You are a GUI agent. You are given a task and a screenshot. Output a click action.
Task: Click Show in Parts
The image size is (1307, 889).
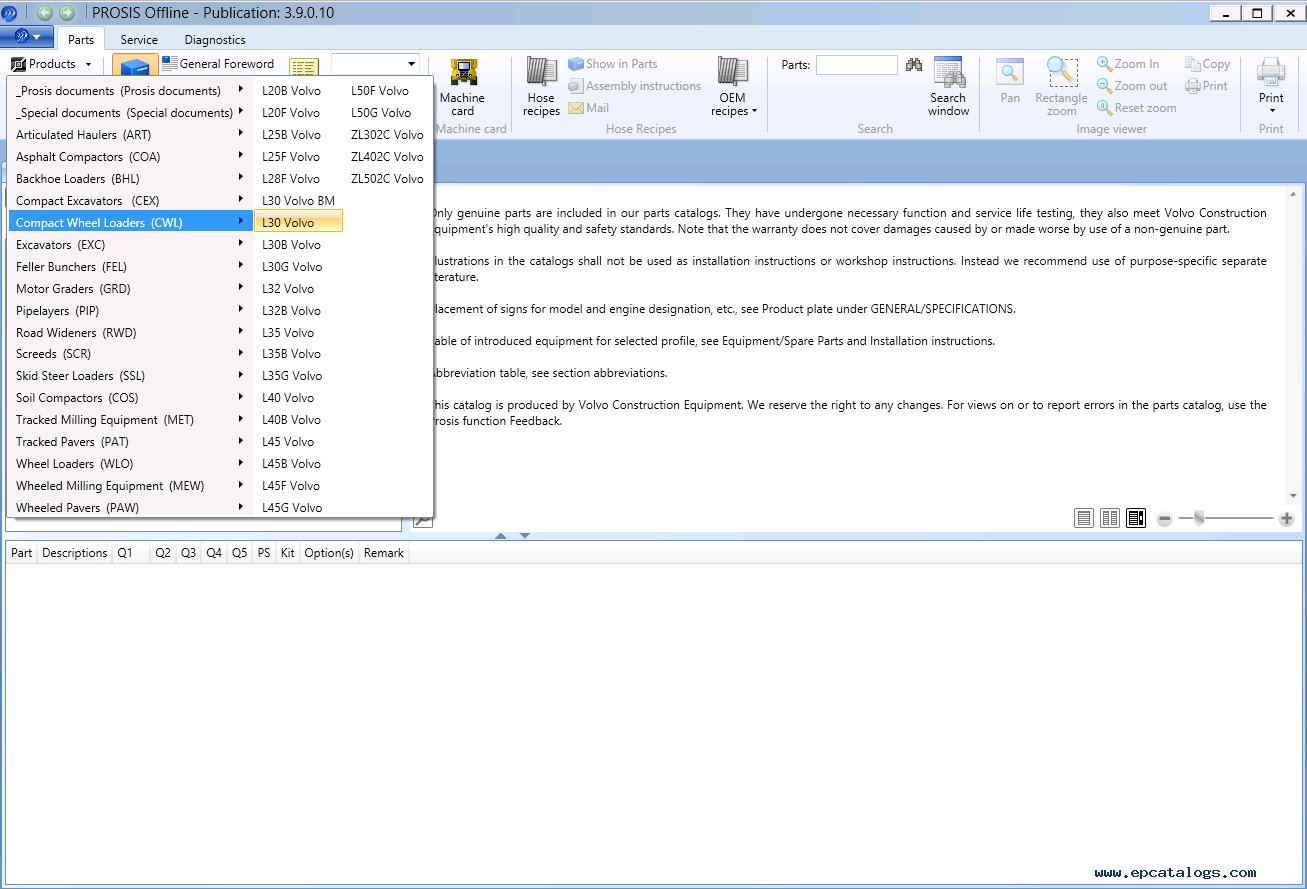point(613,64)
